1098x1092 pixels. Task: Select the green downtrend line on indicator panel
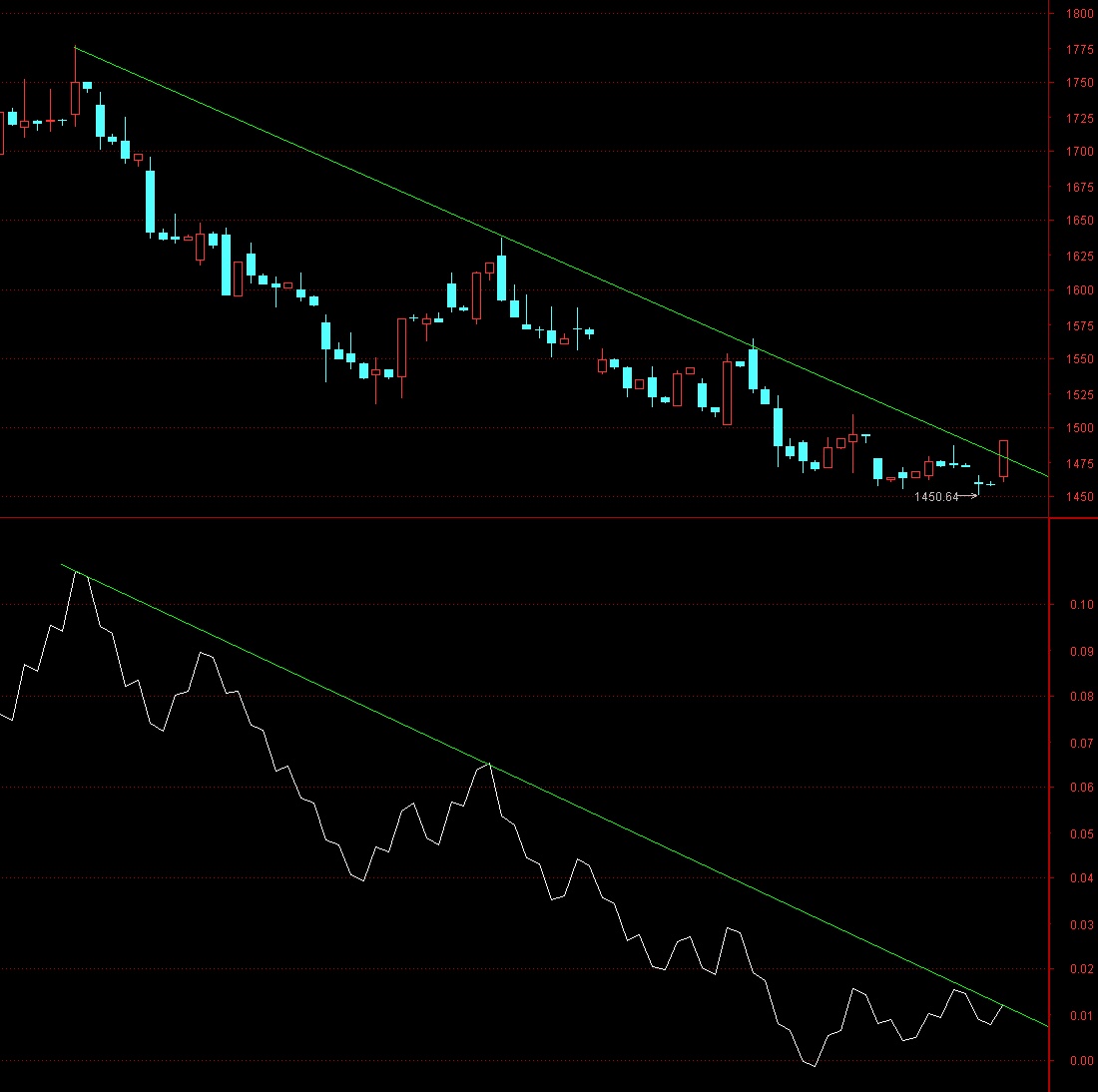pos(553,795)
